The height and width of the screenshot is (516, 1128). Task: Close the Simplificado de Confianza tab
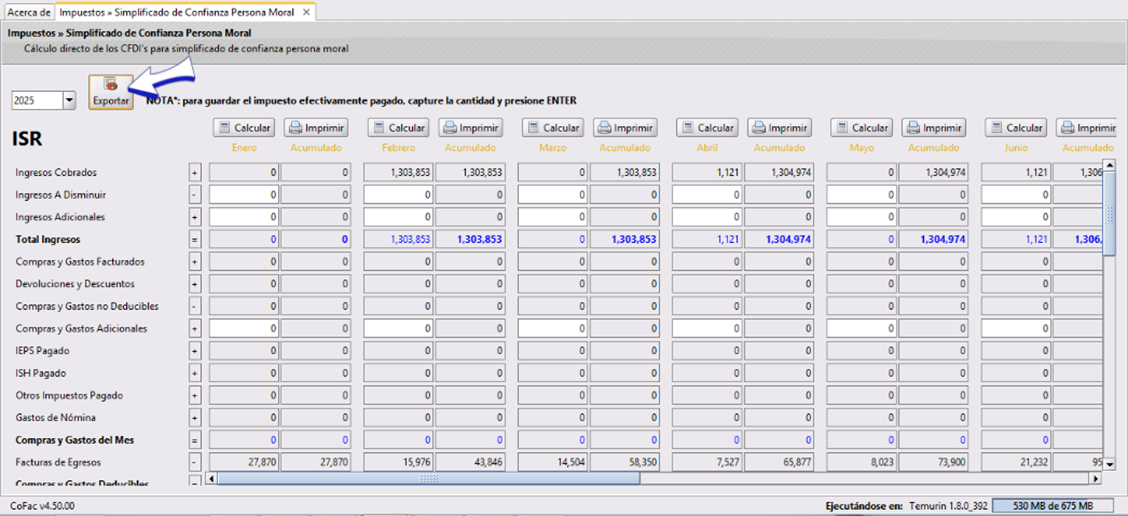pos(306,12)
